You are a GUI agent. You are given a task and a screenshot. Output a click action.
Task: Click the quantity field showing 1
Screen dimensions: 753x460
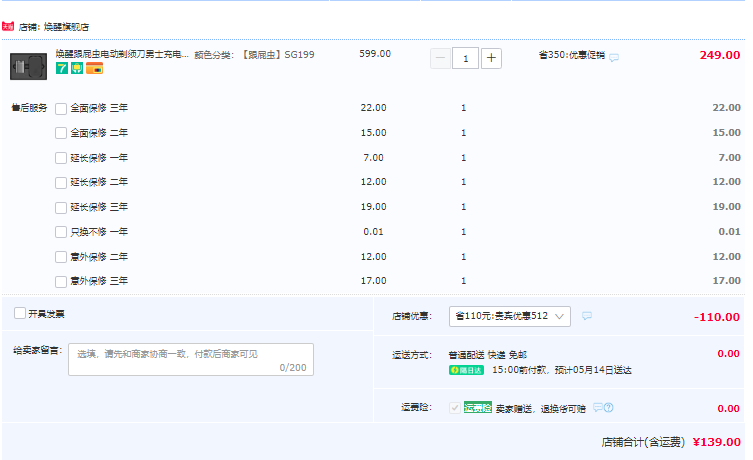coord(465,59)
